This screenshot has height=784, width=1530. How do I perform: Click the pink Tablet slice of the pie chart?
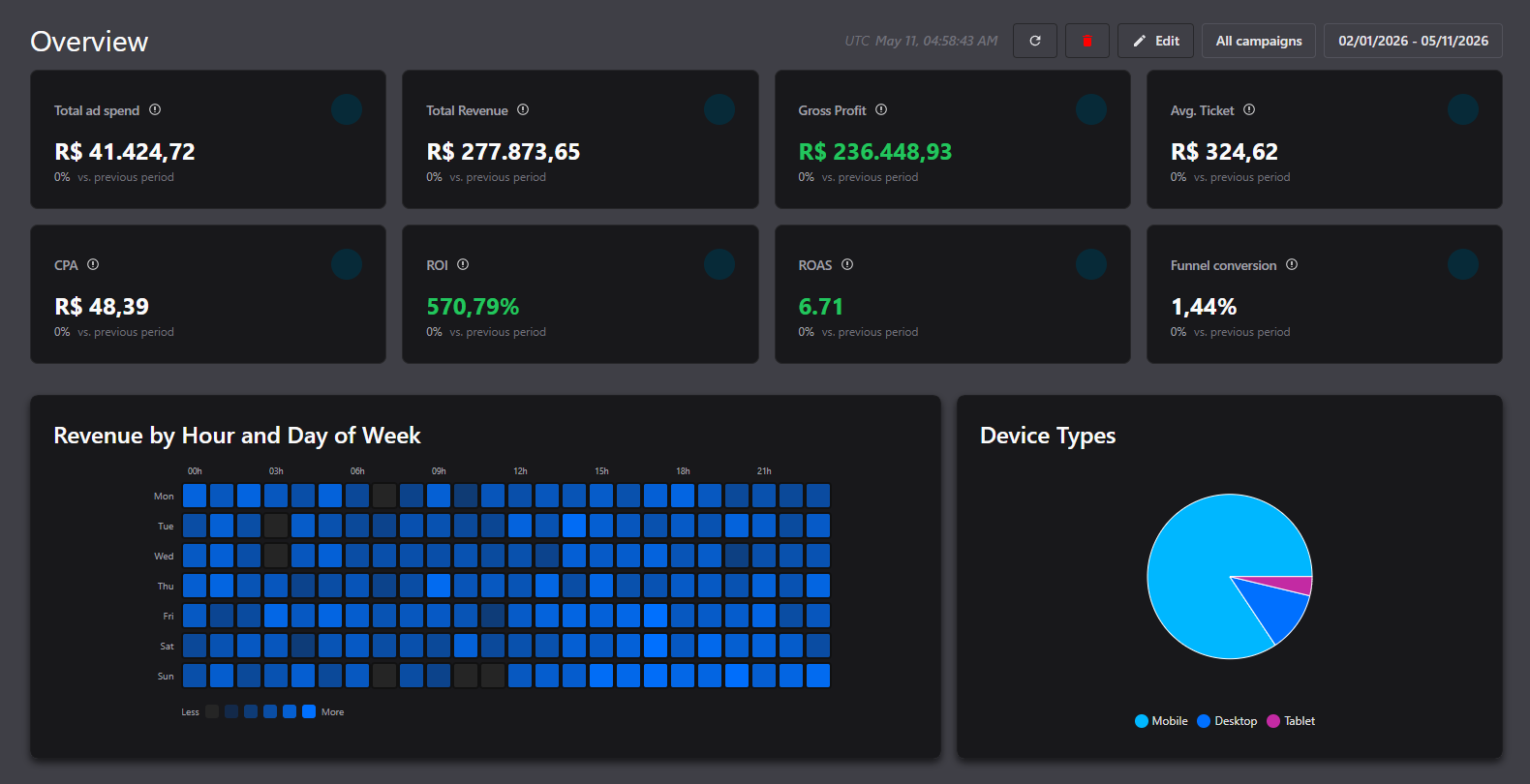pyautogui.click(x=1293, y=585)
